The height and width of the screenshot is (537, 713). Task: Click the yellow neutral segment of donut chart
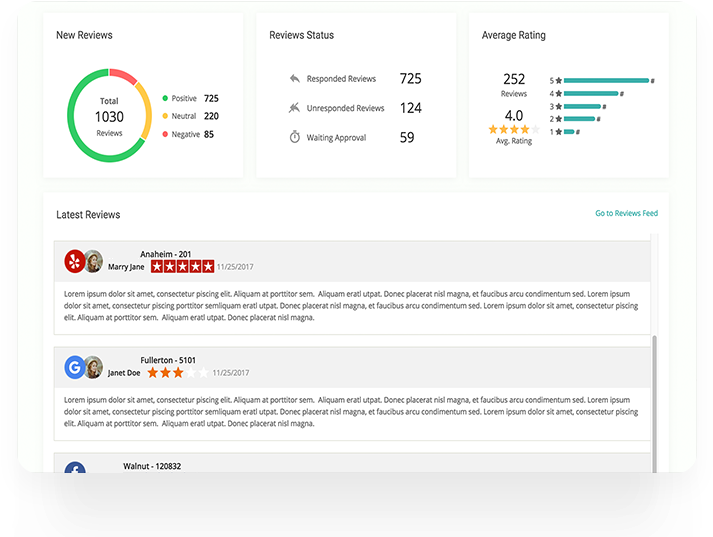[x=146, y=110]
